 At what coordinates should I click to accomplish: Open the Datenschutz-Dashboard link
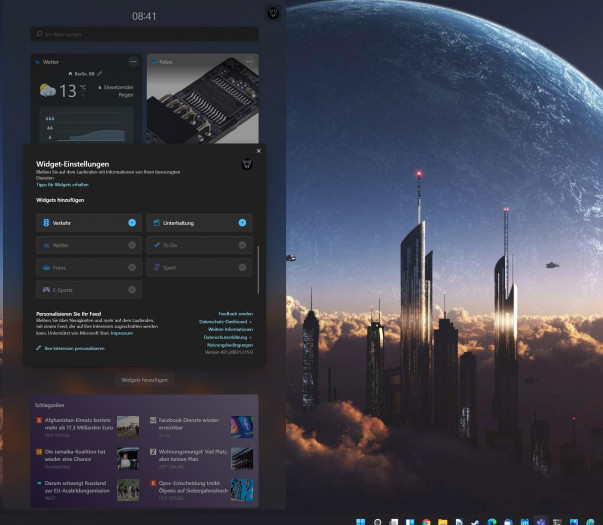pos(225,322)
